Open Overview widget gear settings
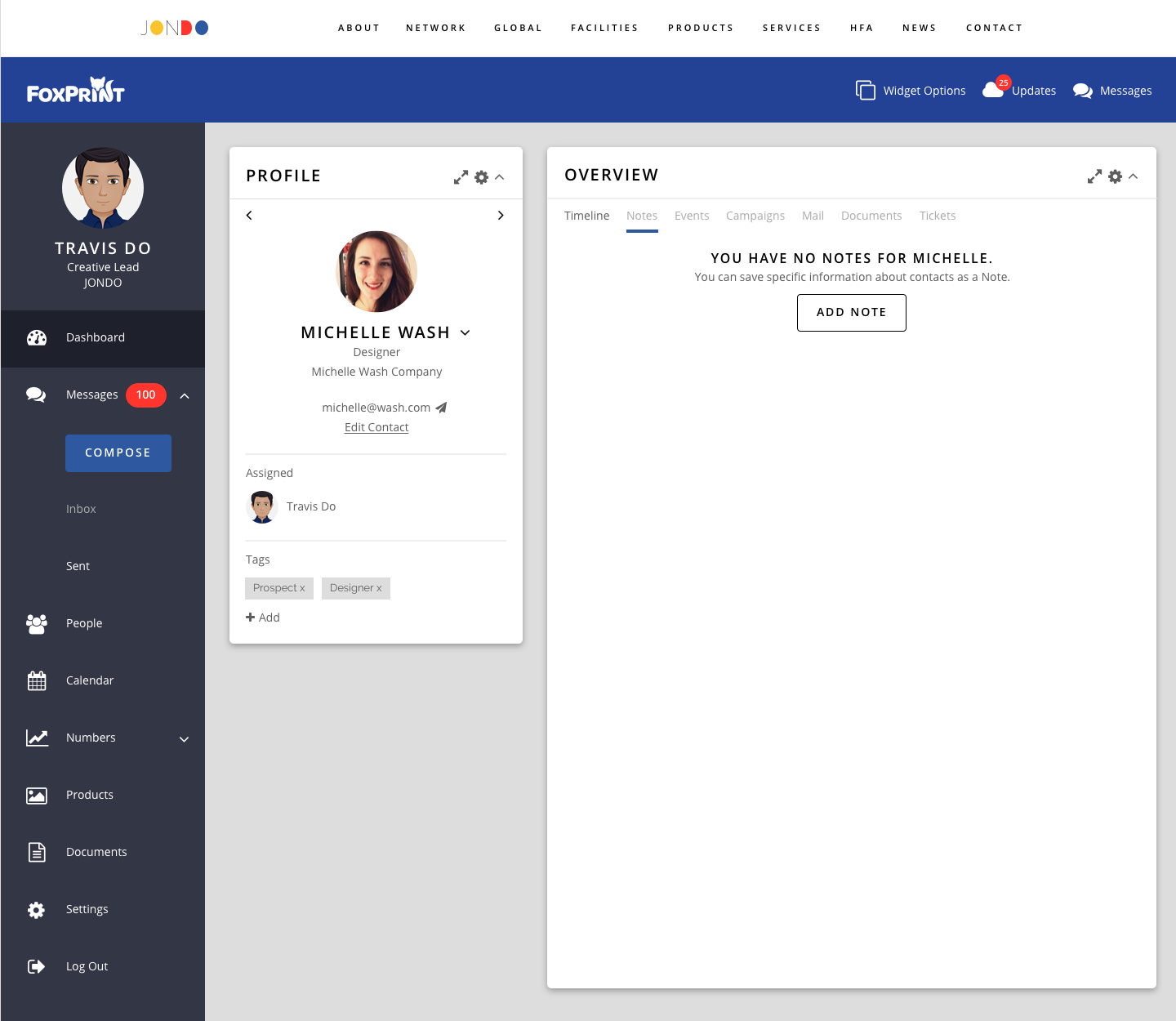Screen dimensions: 1176x1021 click(1115, 176)
